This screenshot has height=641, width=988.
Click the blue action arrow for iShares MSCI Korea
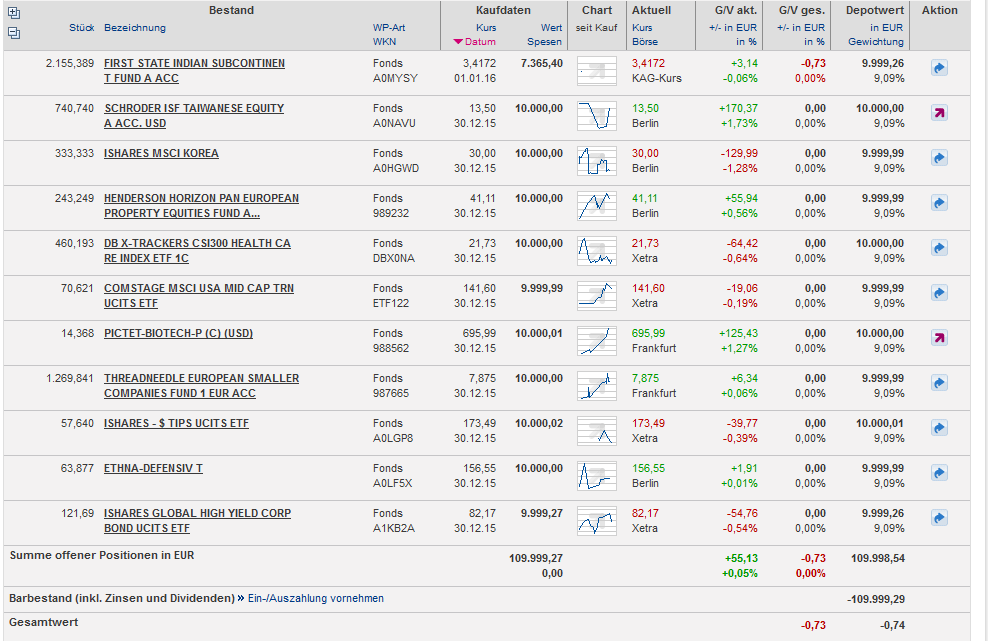[x=939, y=158]
